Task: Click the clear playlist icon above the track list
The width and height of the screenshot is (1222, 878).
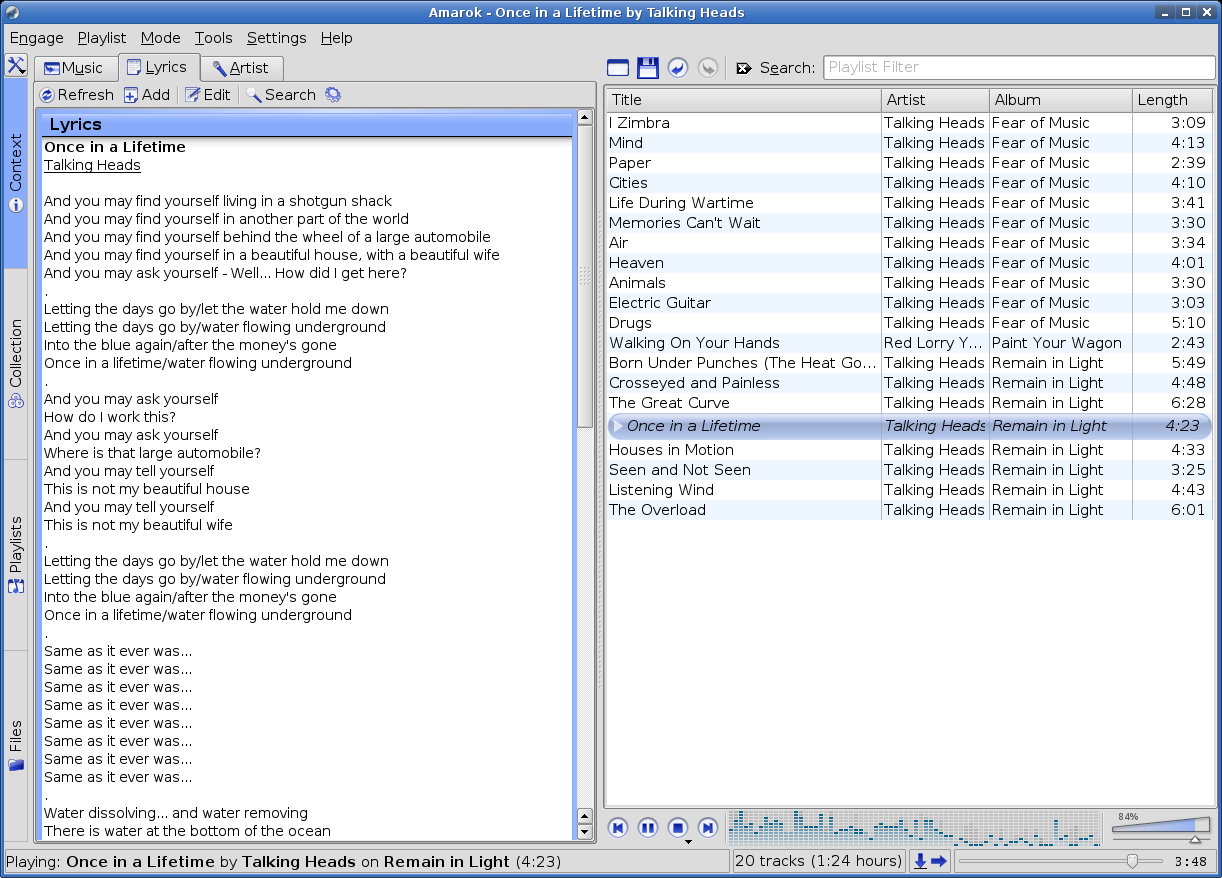Action: 618,68
